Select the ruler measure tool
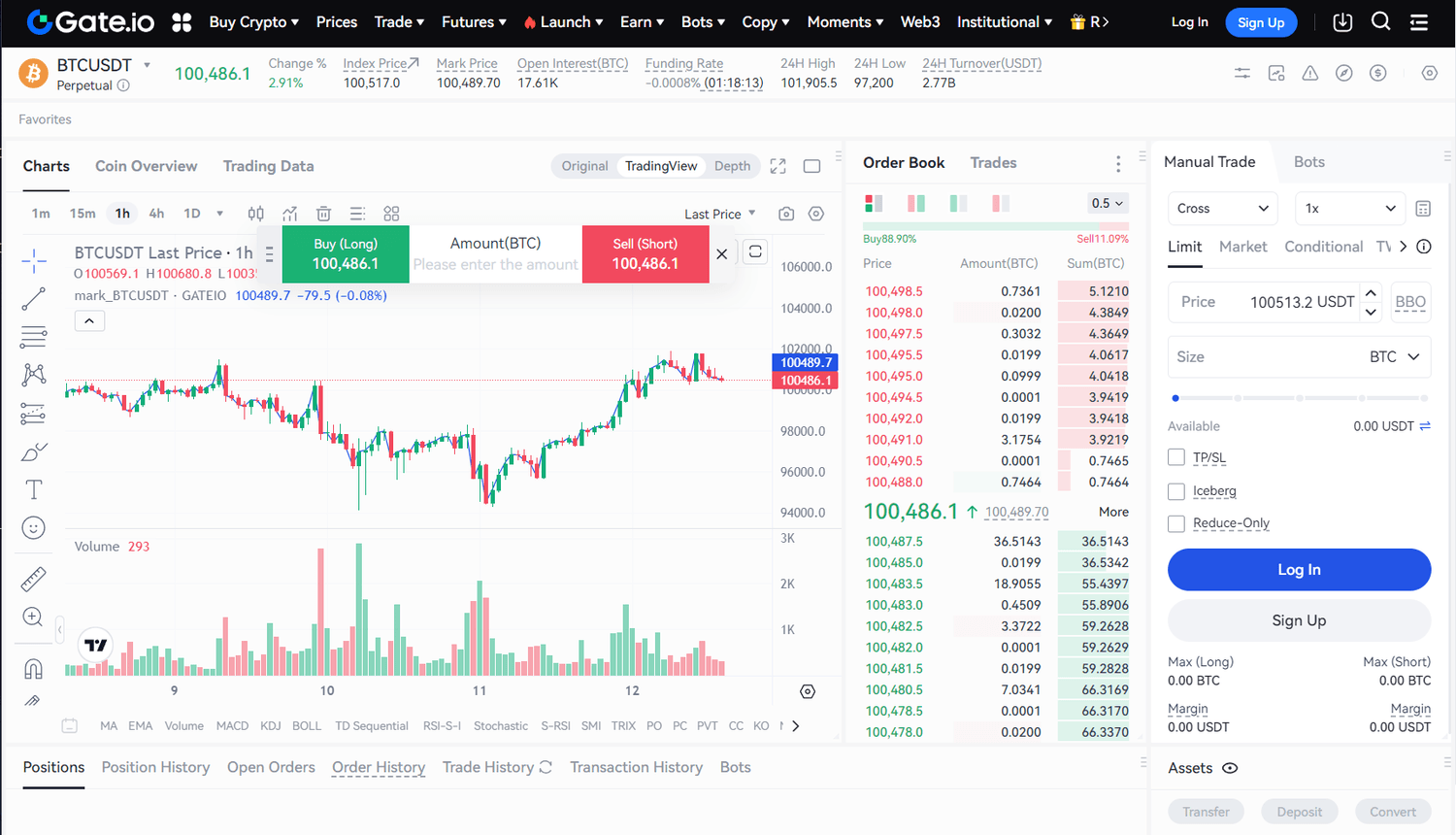The width and height of the screenshot is (1456, 835). pyautogui.click(x=33, y=580)
